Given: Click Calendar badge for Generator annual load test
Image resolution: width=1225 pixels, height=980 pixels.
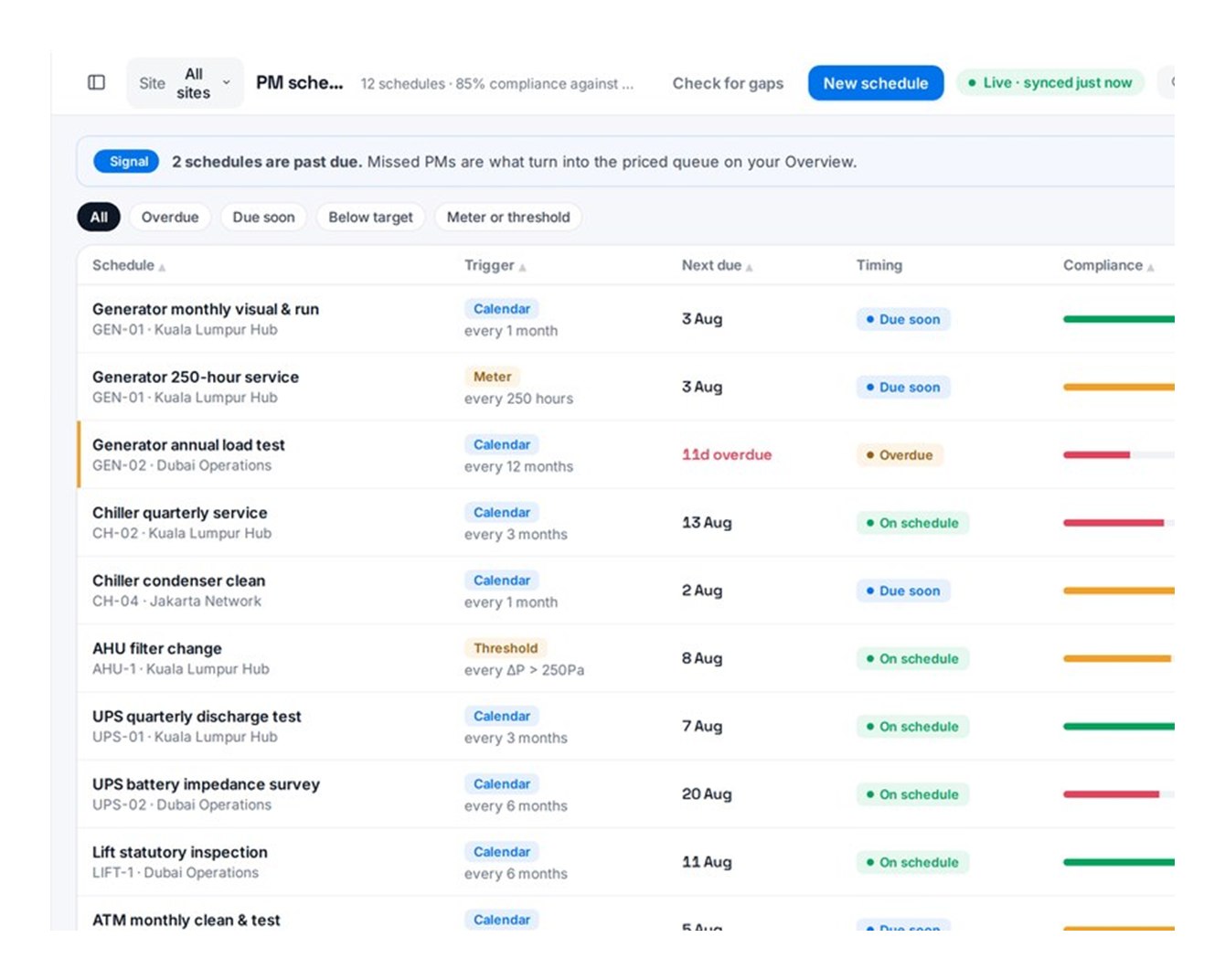Looking at the screenshot, I should pyautogui.click(x=501, y=444).
